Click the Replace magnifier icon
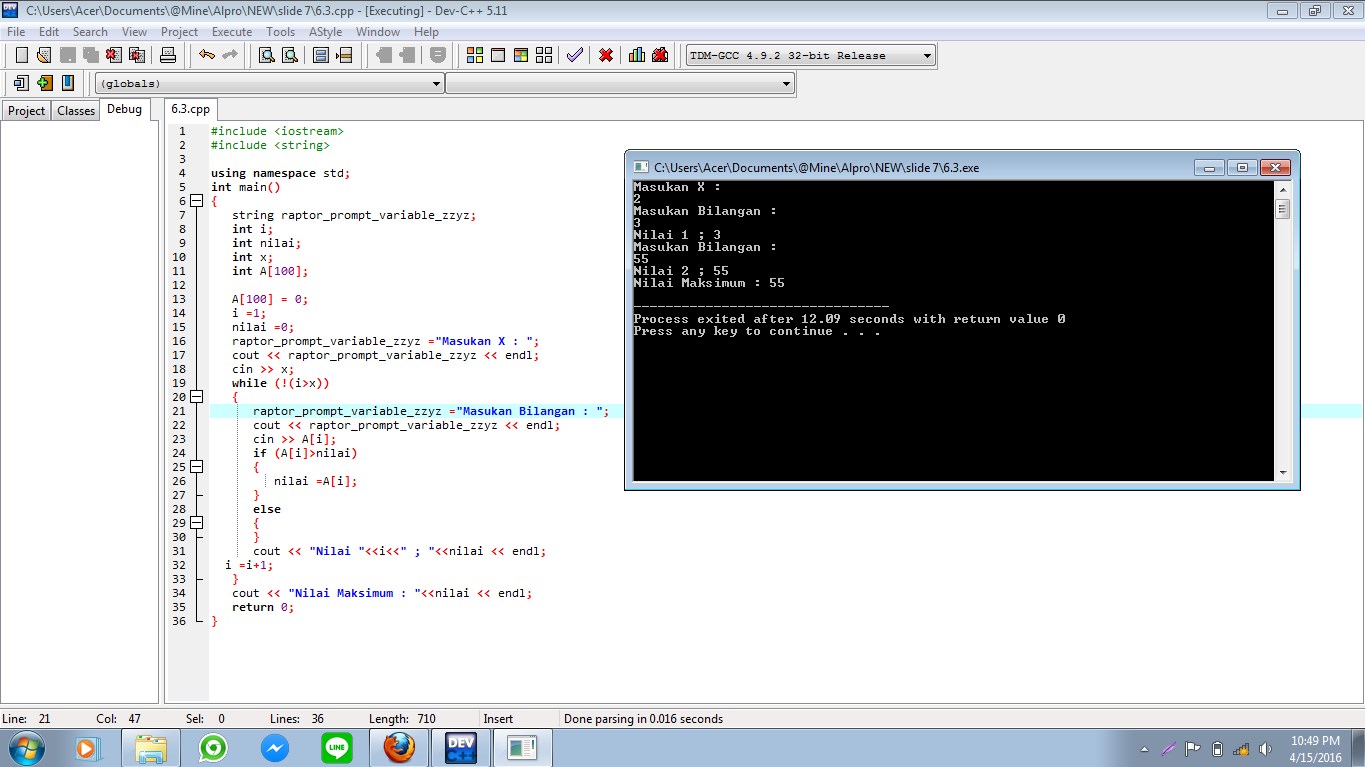 [289, 55]
